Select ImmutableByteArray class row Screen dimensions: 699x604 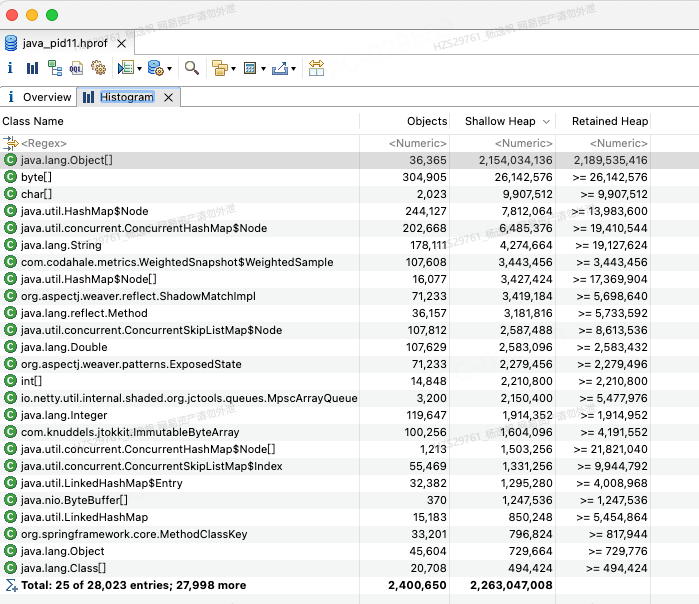tap(350, 432)
